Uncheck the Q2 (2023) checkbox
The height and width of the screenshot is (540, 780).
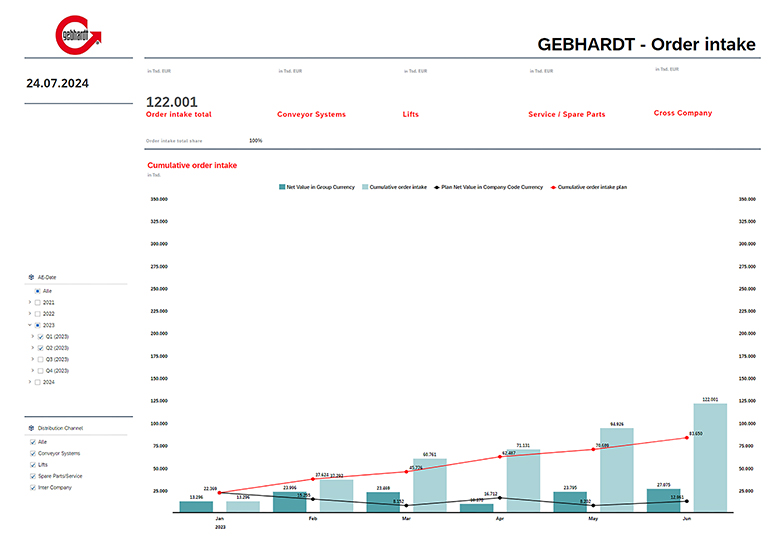coord(40,348)
